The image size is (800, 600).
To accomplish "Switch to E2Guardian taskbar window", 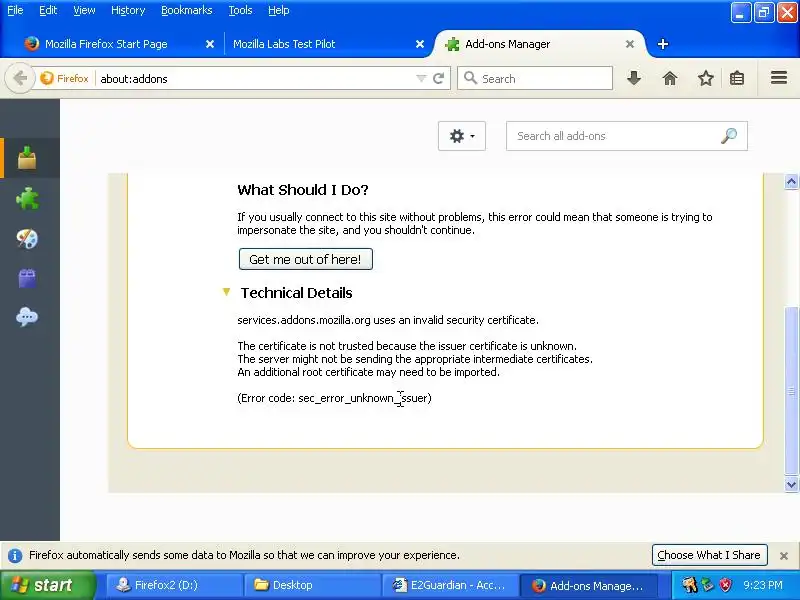I will 450,585.
